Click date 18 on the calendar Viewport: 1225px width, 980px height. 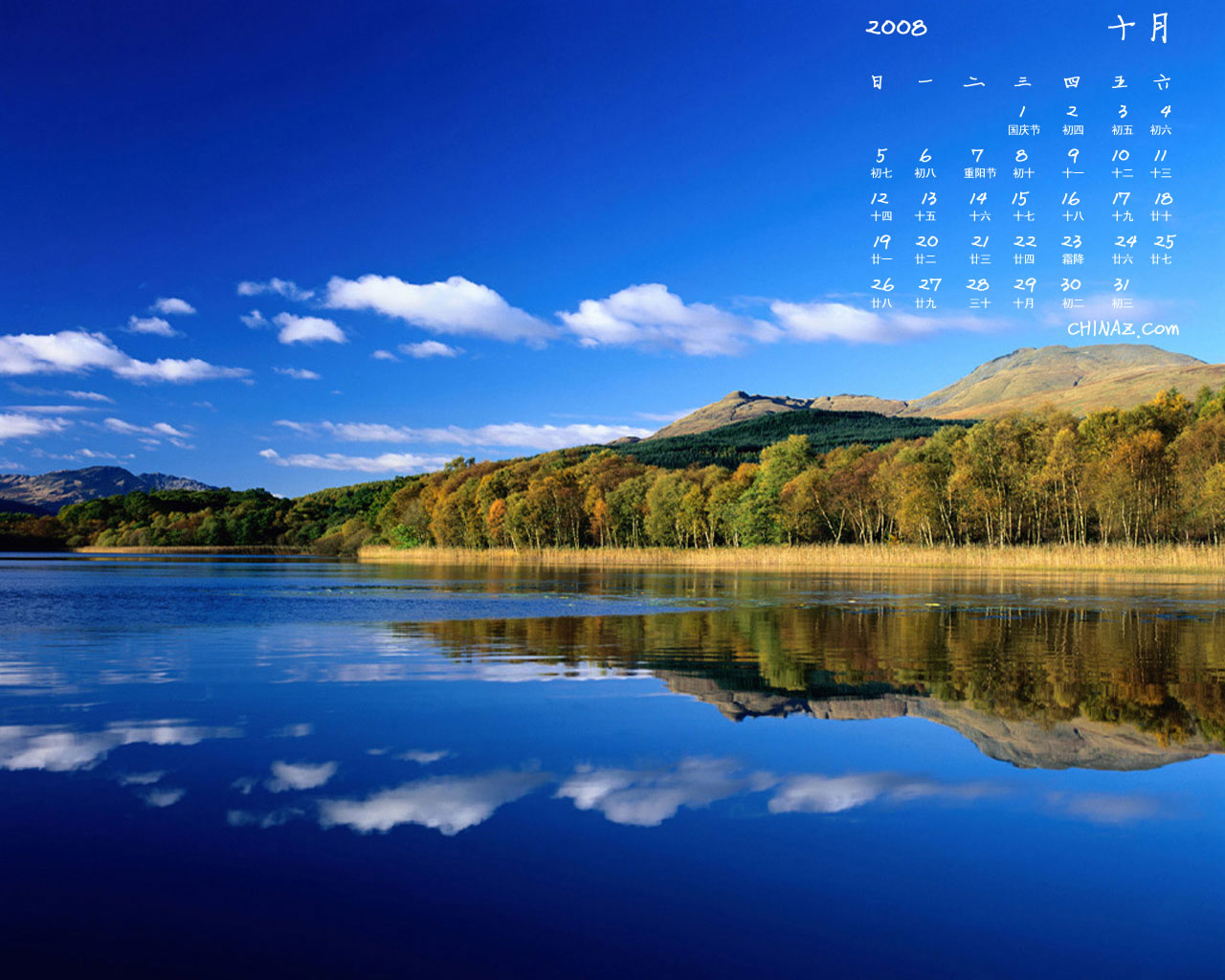click(x=1162, y=205)
